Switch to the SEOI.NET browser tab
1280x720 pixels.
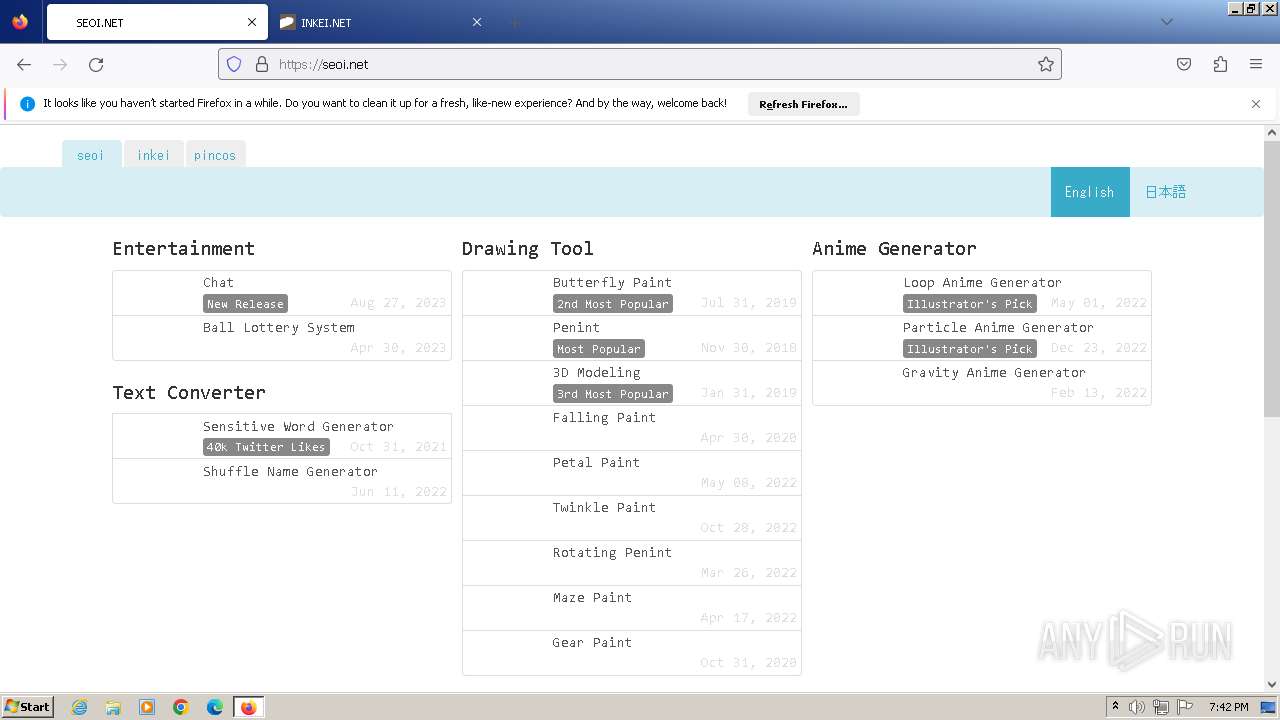point(156,22)
